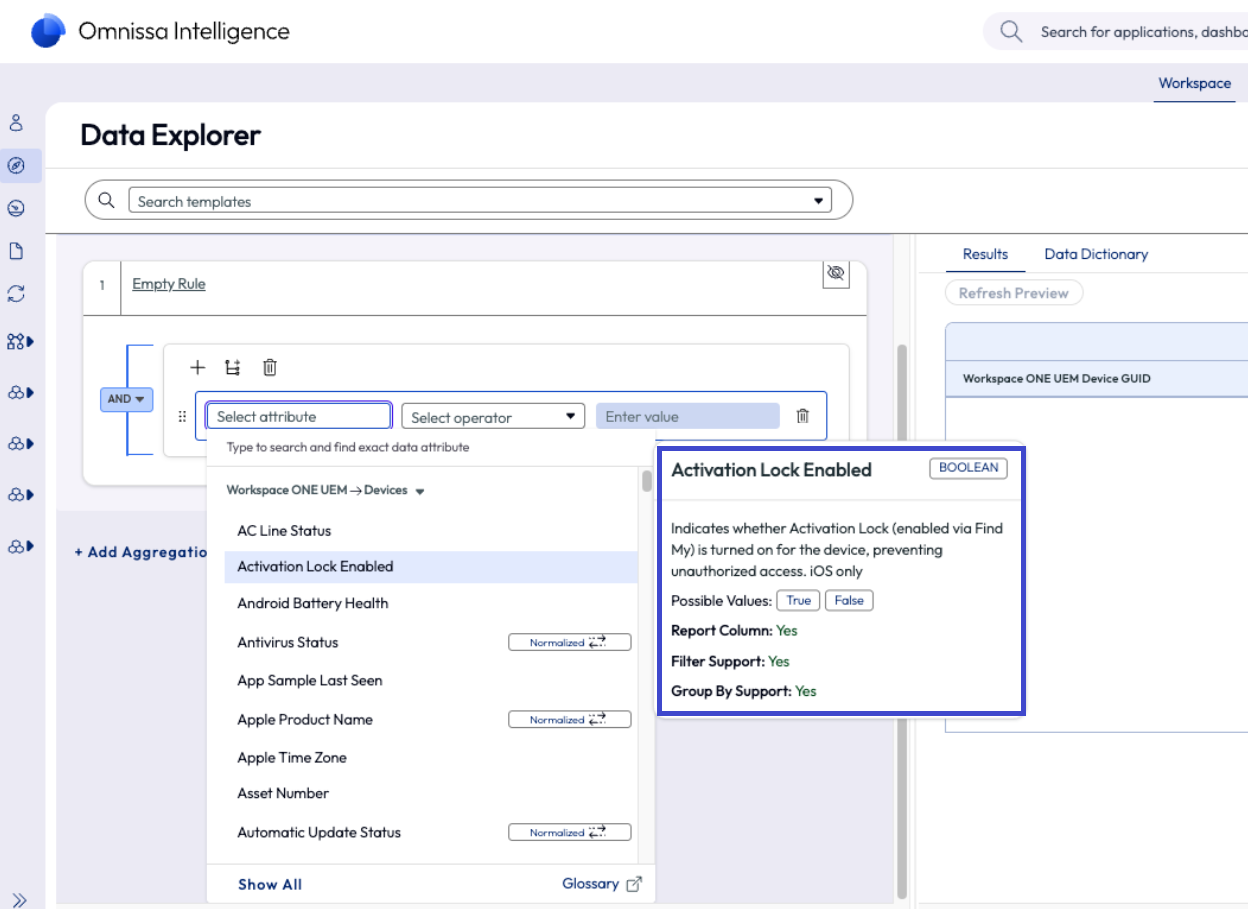Select the compass Data Explorer sidebar icon
Screen dimensions: 1248x909
[x=16, y=166]
